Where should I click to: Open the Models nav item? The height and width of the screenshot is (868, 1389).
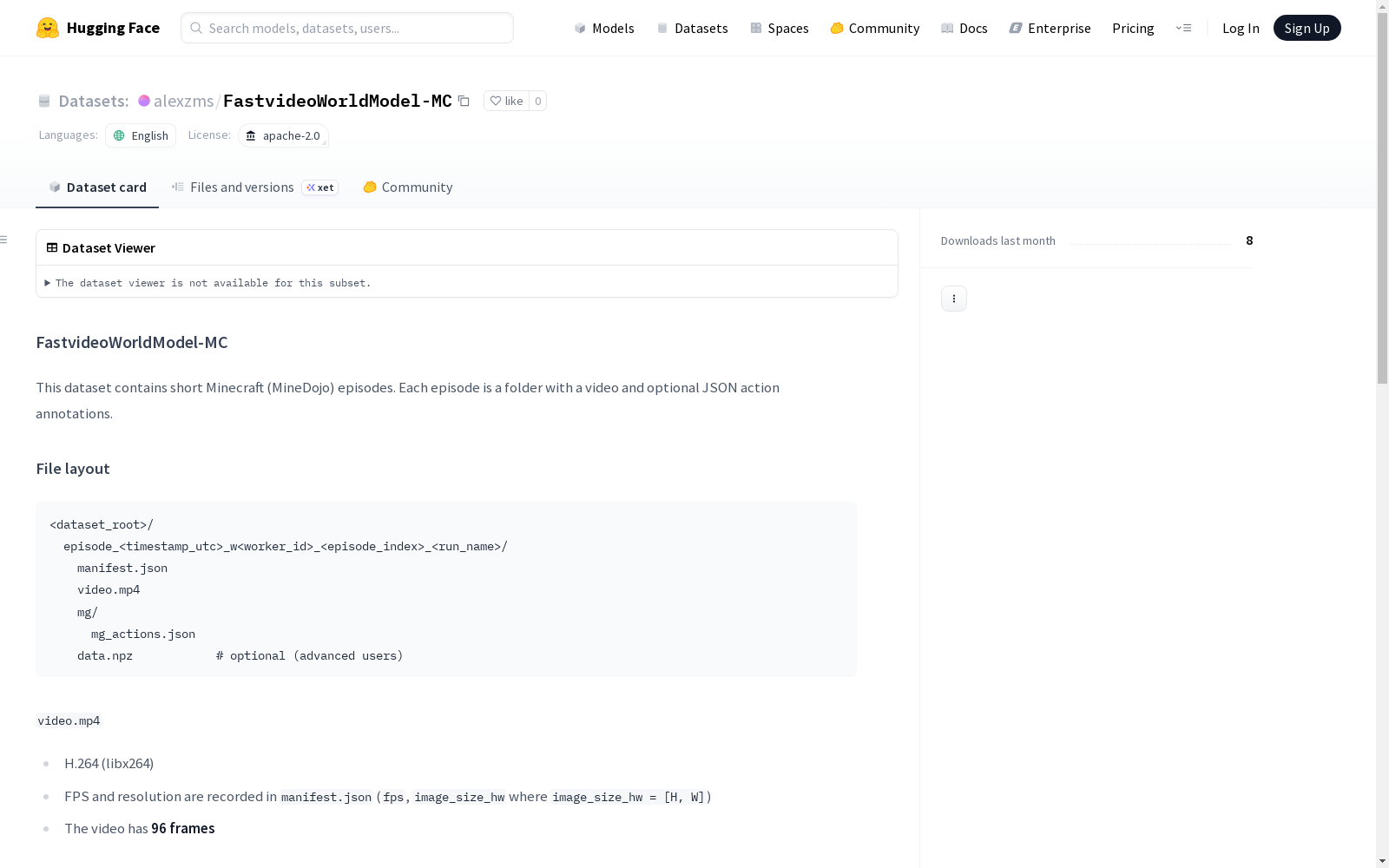pos(604,28)
